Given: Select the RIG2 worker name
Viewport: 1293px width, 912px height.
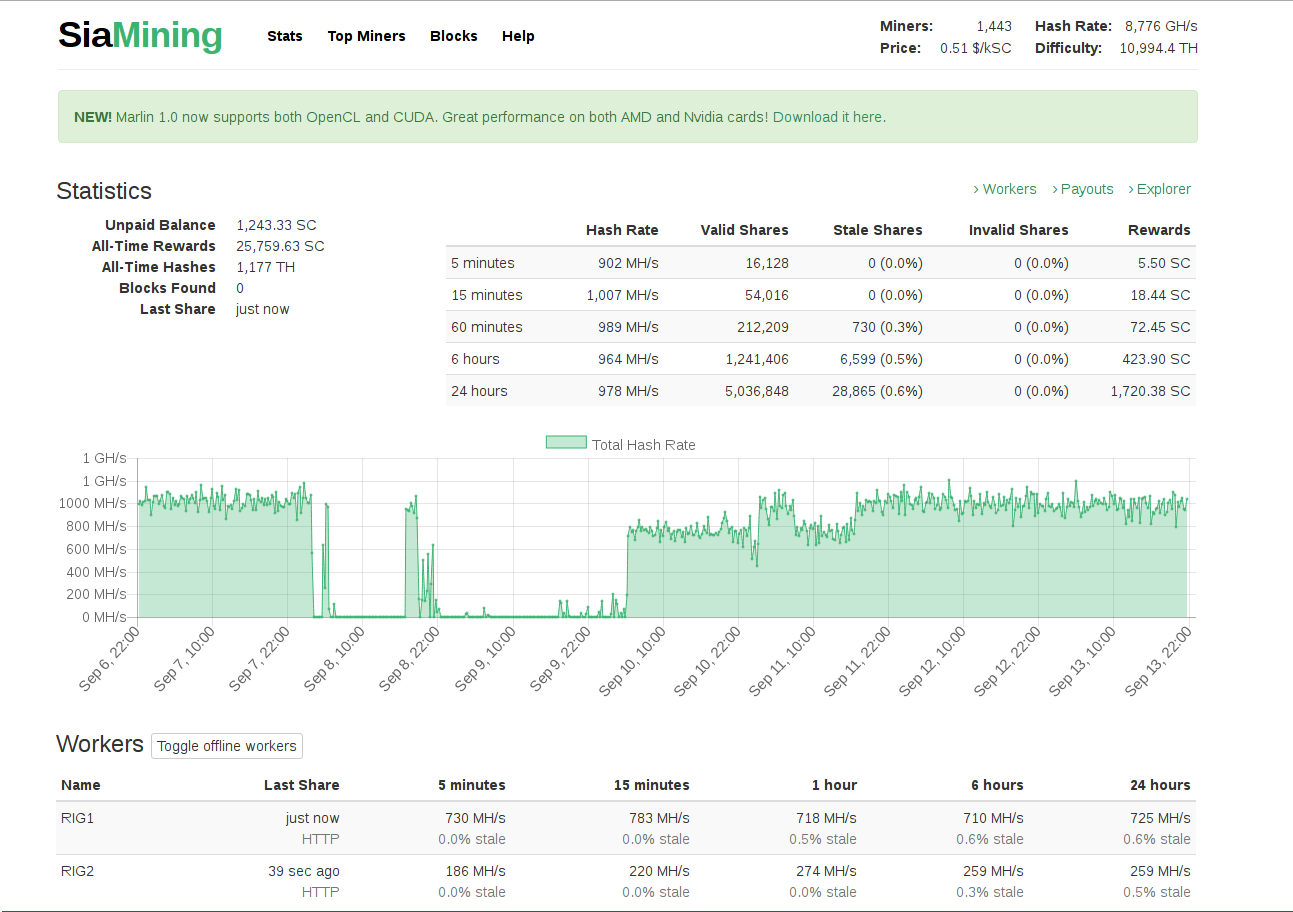Looking at the screenshot, I should [x=77, y=871].
